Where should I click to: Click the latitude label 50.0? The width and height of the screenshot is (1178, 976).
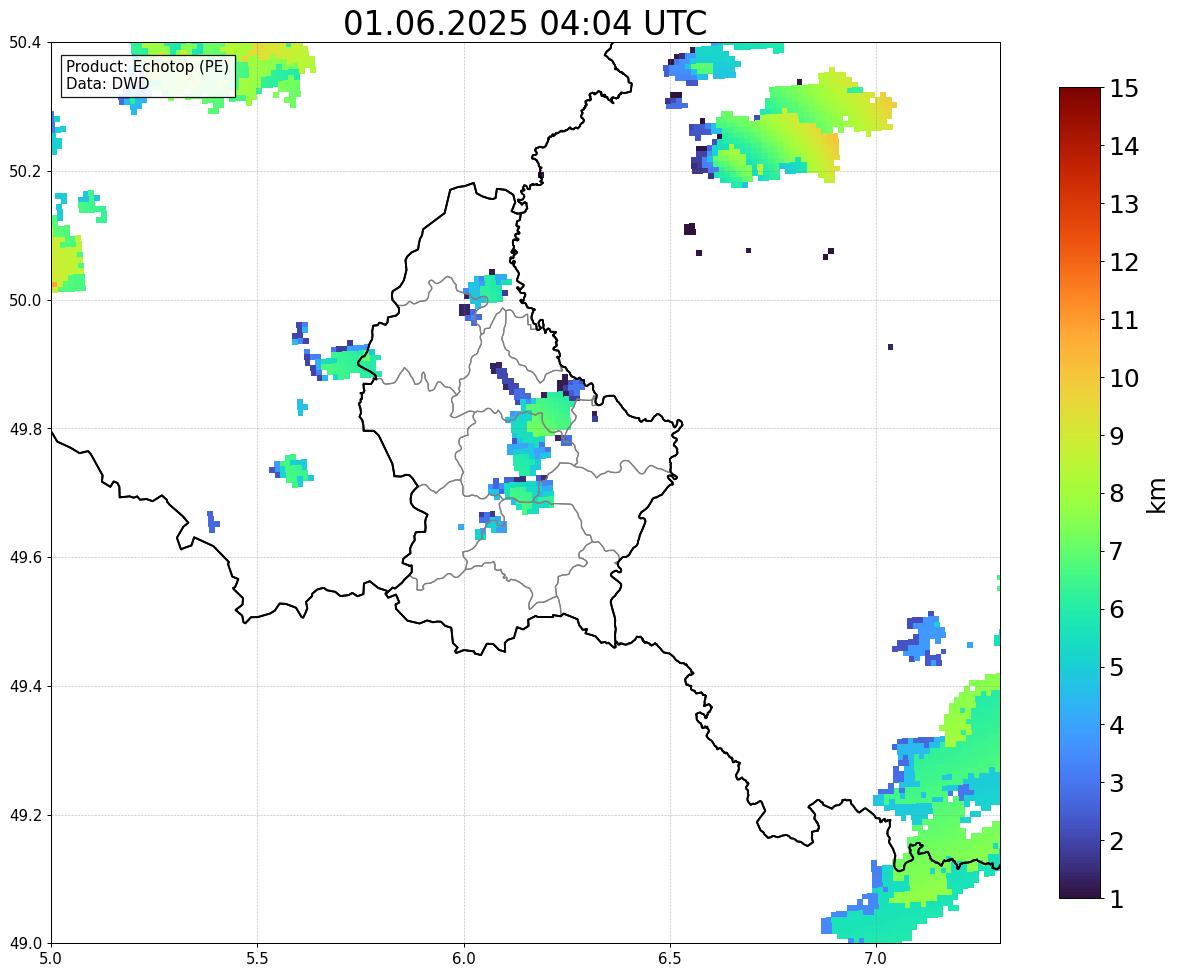pos(24,301)
